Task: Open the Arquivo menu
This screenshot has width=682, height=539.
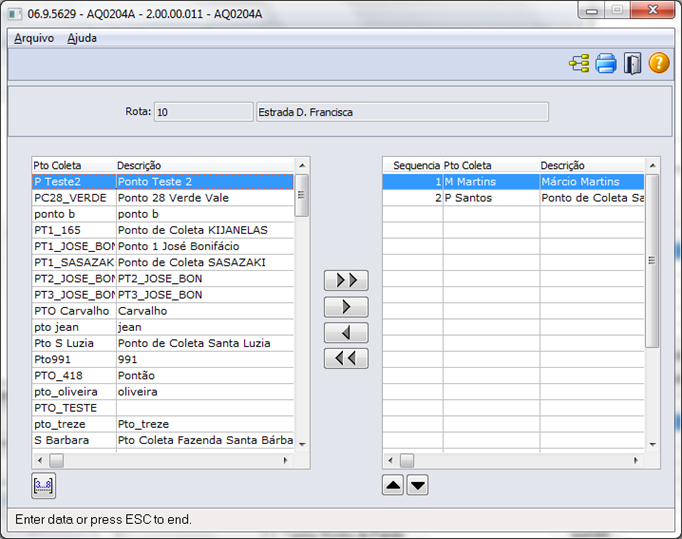Action: tap(34, 38)
